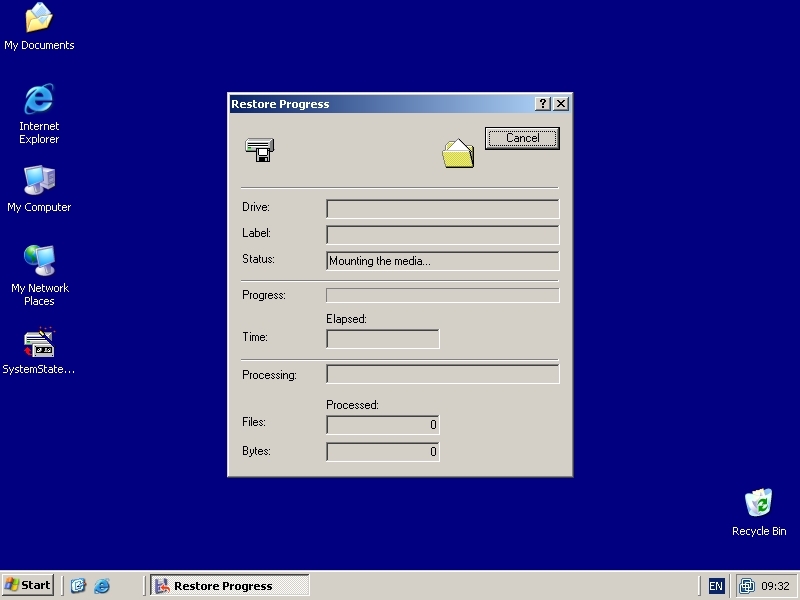The height and width of the screenshot is (600, 800).
Task: Click the Elapsed time field
Action: 383,339
